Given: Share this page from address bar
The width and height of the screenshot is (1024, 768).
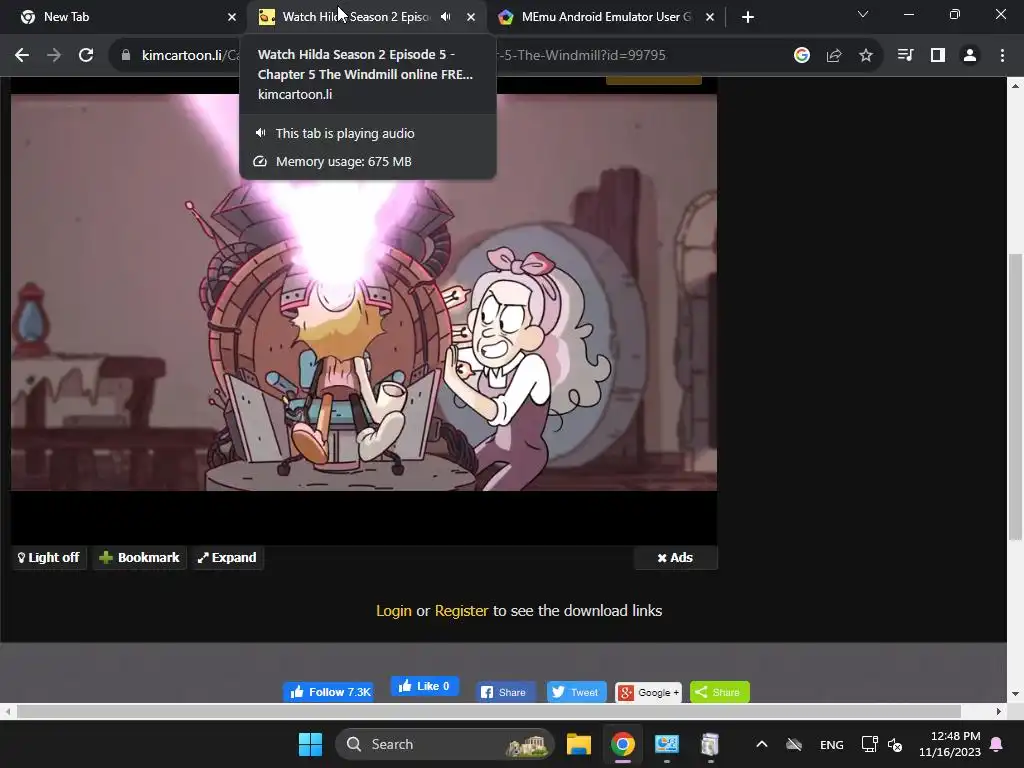Looking at the screenshot, I should point(834,56).
